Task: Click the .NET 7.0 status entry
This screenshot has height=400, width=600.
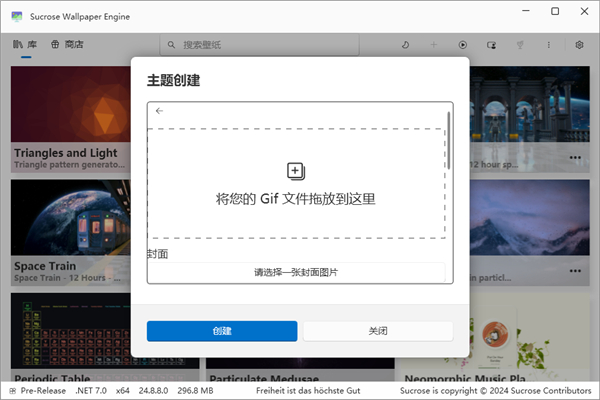Action: [91, 391]
